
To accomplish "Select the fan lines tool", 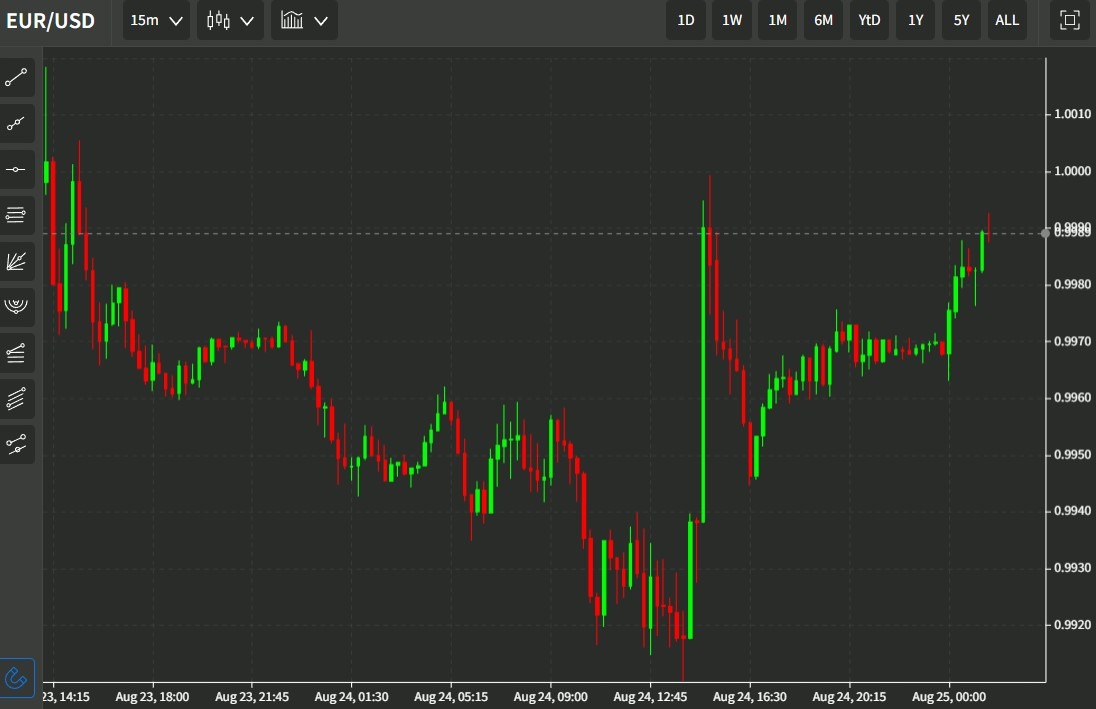I will (17, 260).
